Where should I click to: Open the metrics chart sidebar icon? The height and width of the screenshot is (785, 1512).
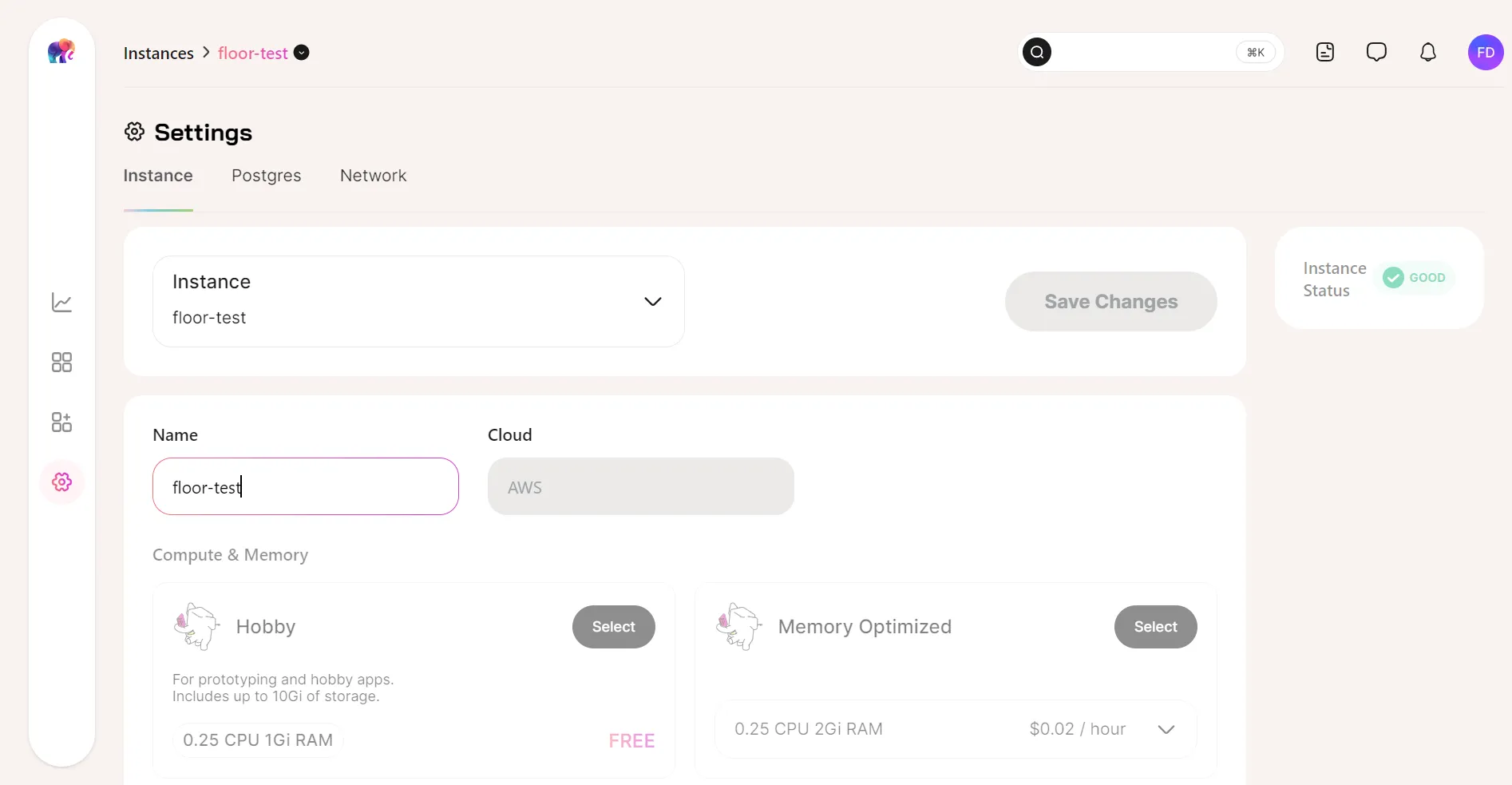(x=62, y=303)
